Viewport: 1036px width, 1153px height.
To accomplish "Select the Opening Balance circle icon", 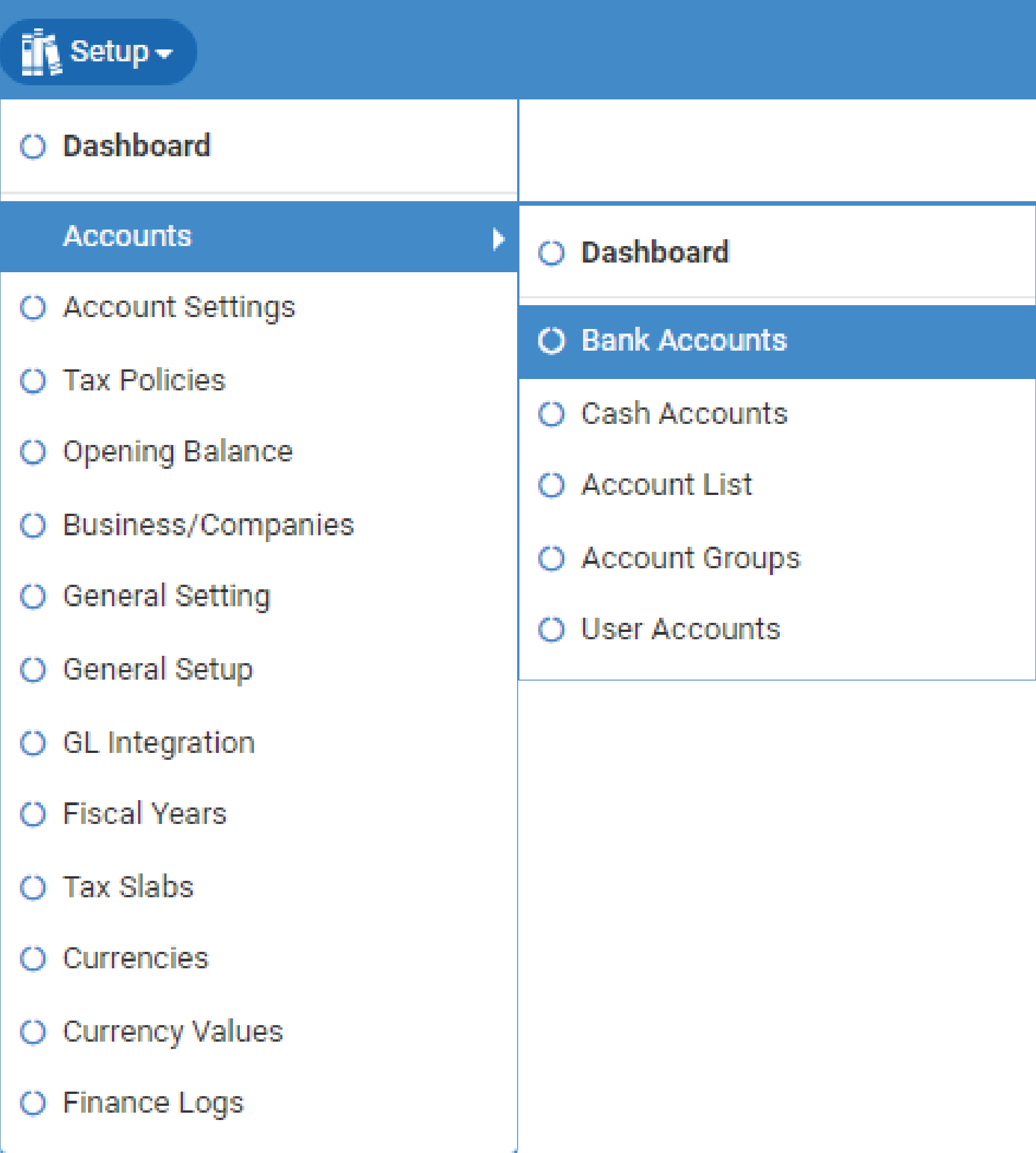I will tap(33, 452).
